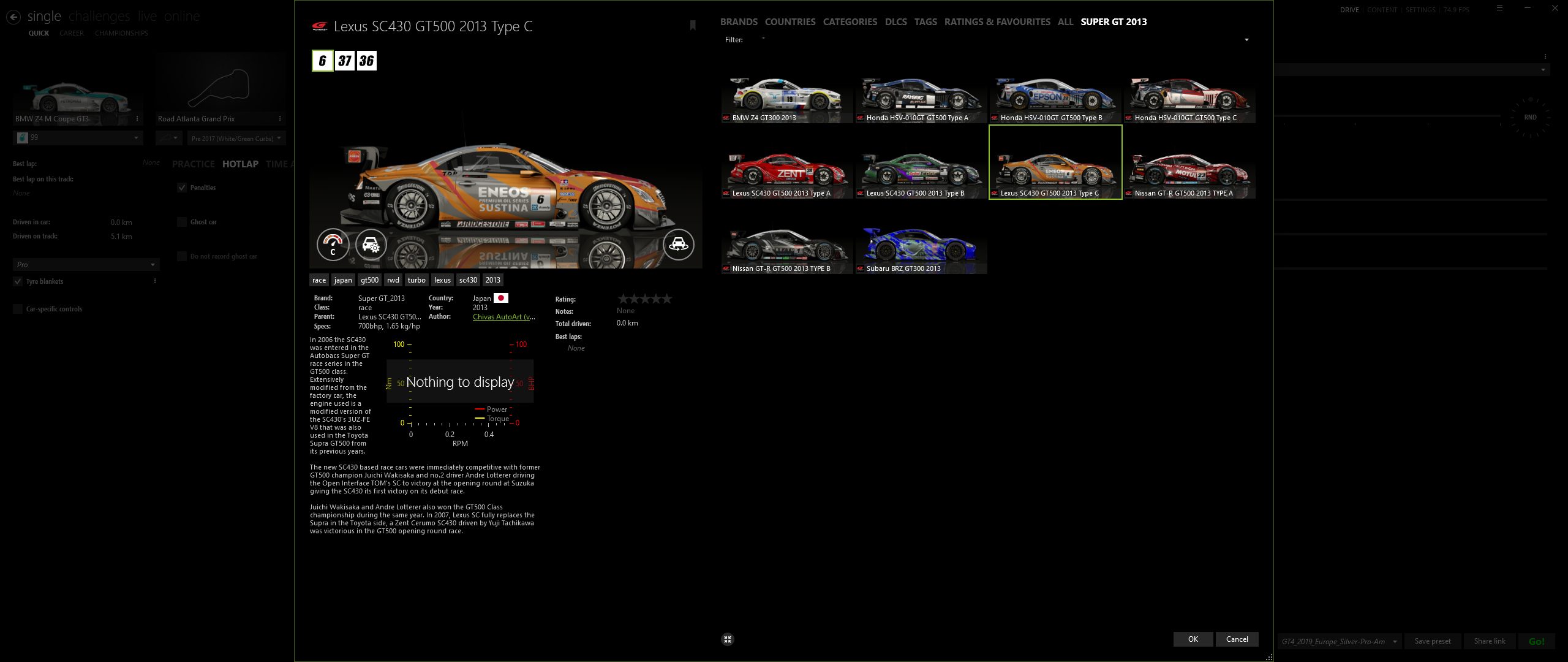
Task: Switch to the BRANDS tab
Action: (739, 21)
